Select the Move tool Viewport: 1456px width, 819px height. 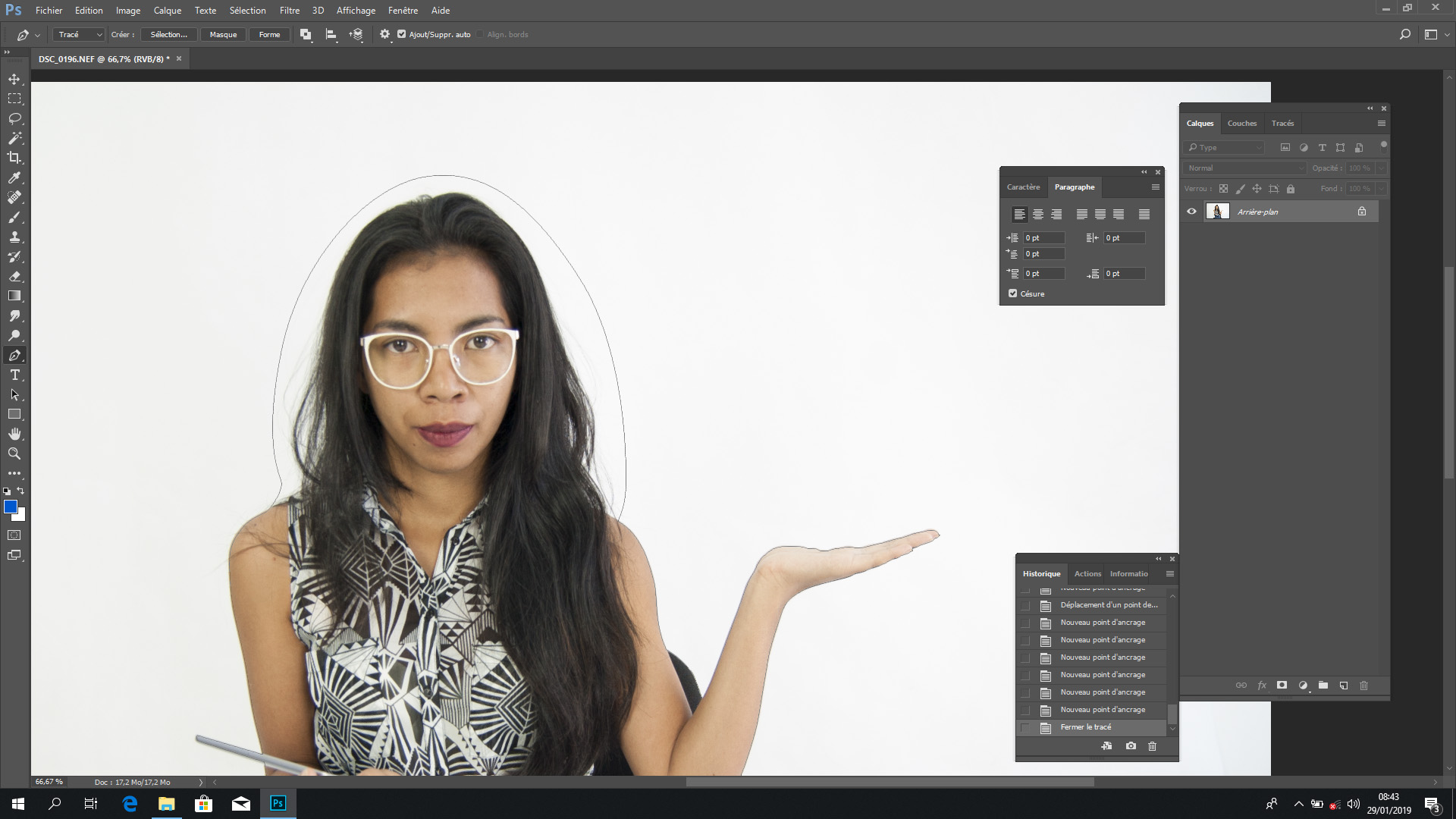pos(14,78)
